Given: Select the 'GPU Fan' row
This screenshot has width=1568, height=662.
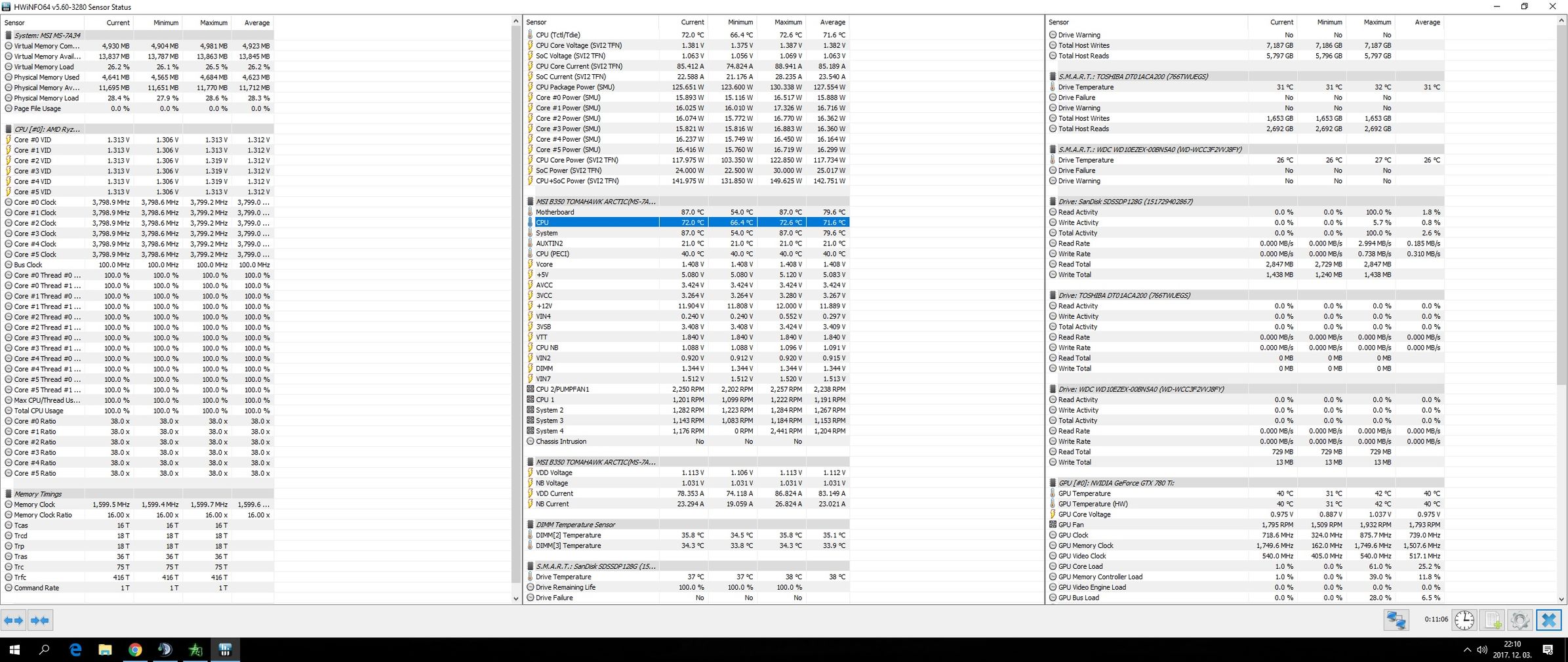Looking at the screenshot, I should pos(1245,525).
